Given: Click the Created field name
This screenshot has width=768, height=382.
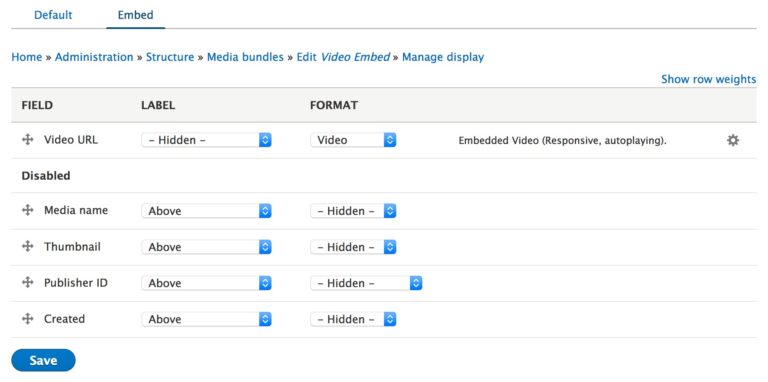Looking at the screenshot, I should click(x=65, y=319).
